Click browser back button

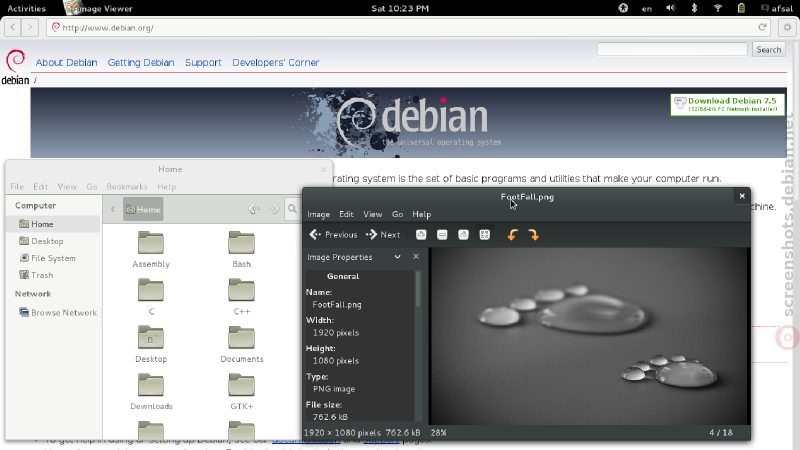(13, 27)
